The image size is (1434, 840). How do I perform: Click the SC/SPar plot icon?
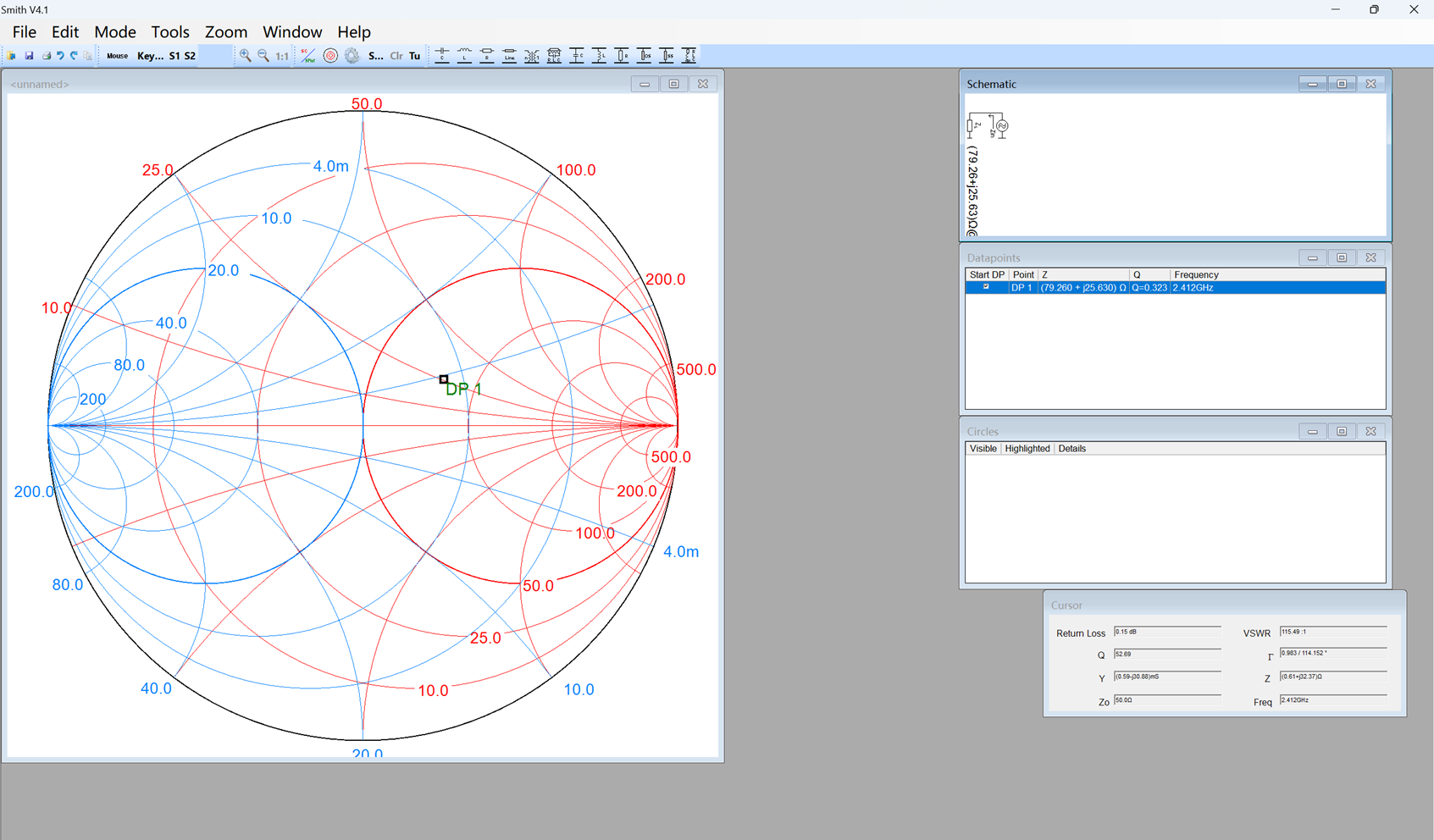pyautogui.click(x=308, y=56)
